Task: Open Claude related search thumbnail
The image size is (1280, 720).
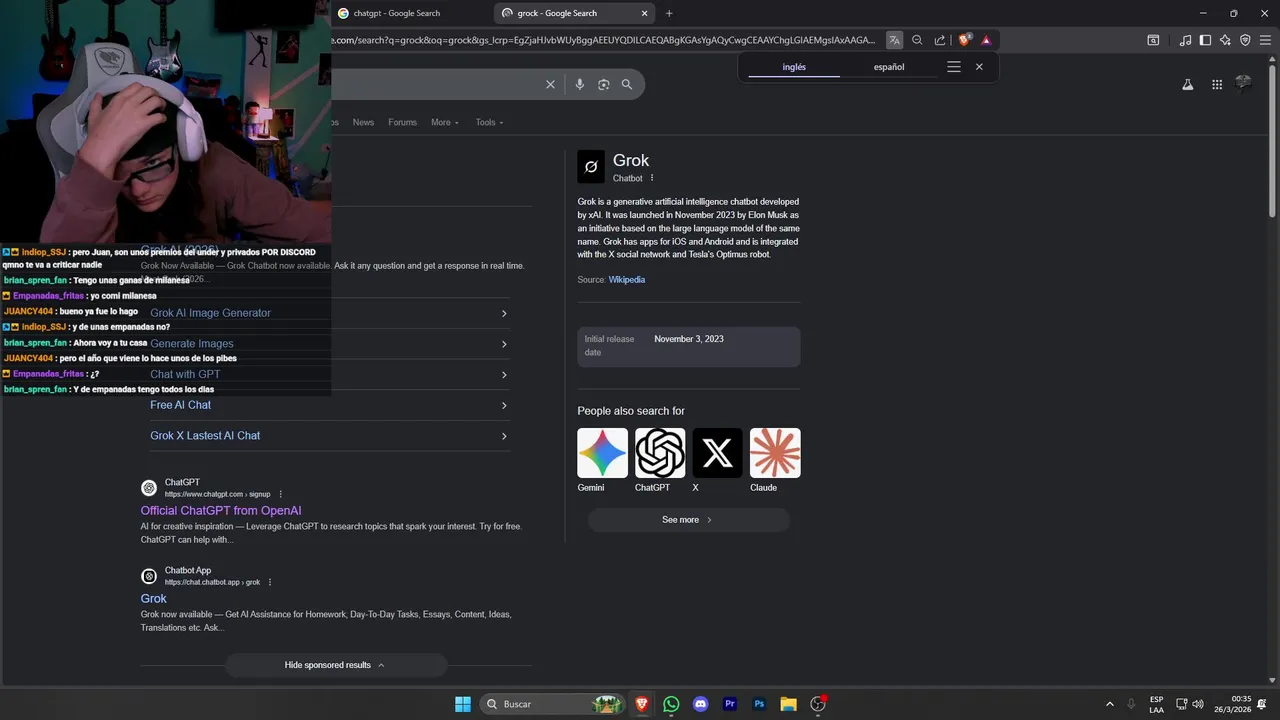Action: pyautogui.click(x=775, y=453)
